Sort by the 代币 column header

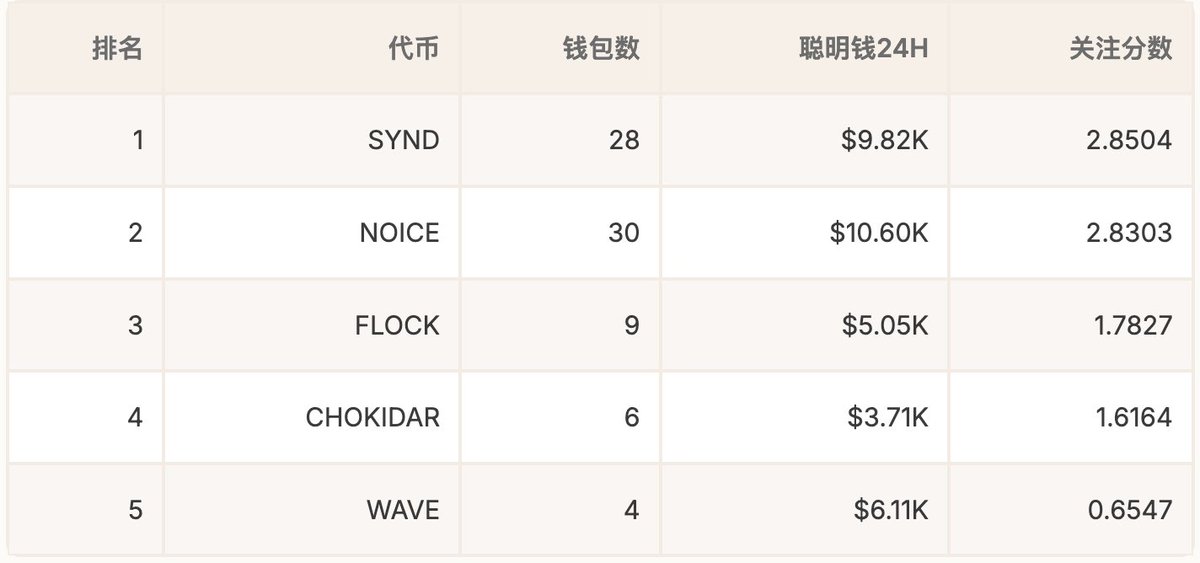[x=413, y=48]
